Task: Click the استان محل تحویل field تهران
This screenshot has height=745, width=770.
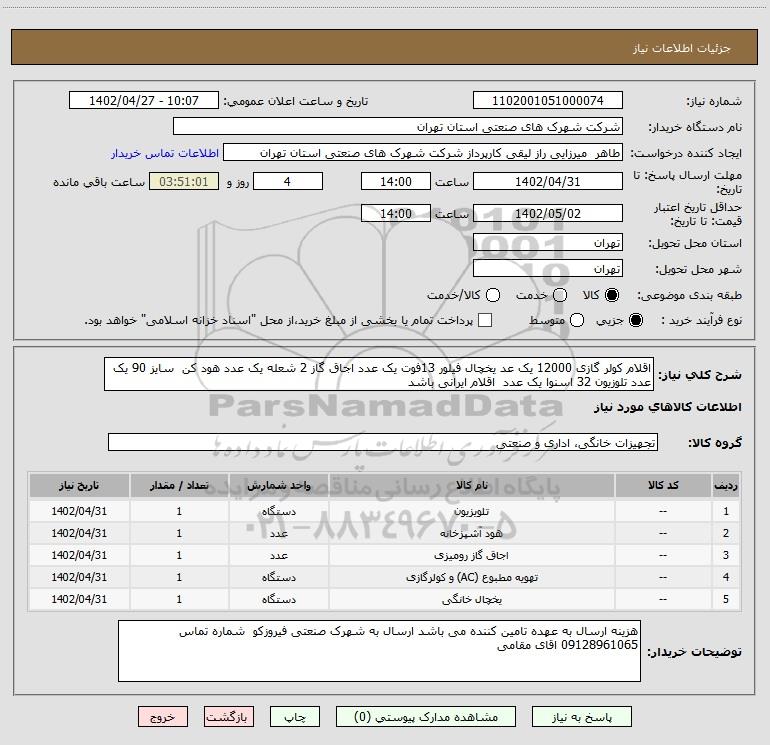Action: pyautogui.click(x=548, y=243)
